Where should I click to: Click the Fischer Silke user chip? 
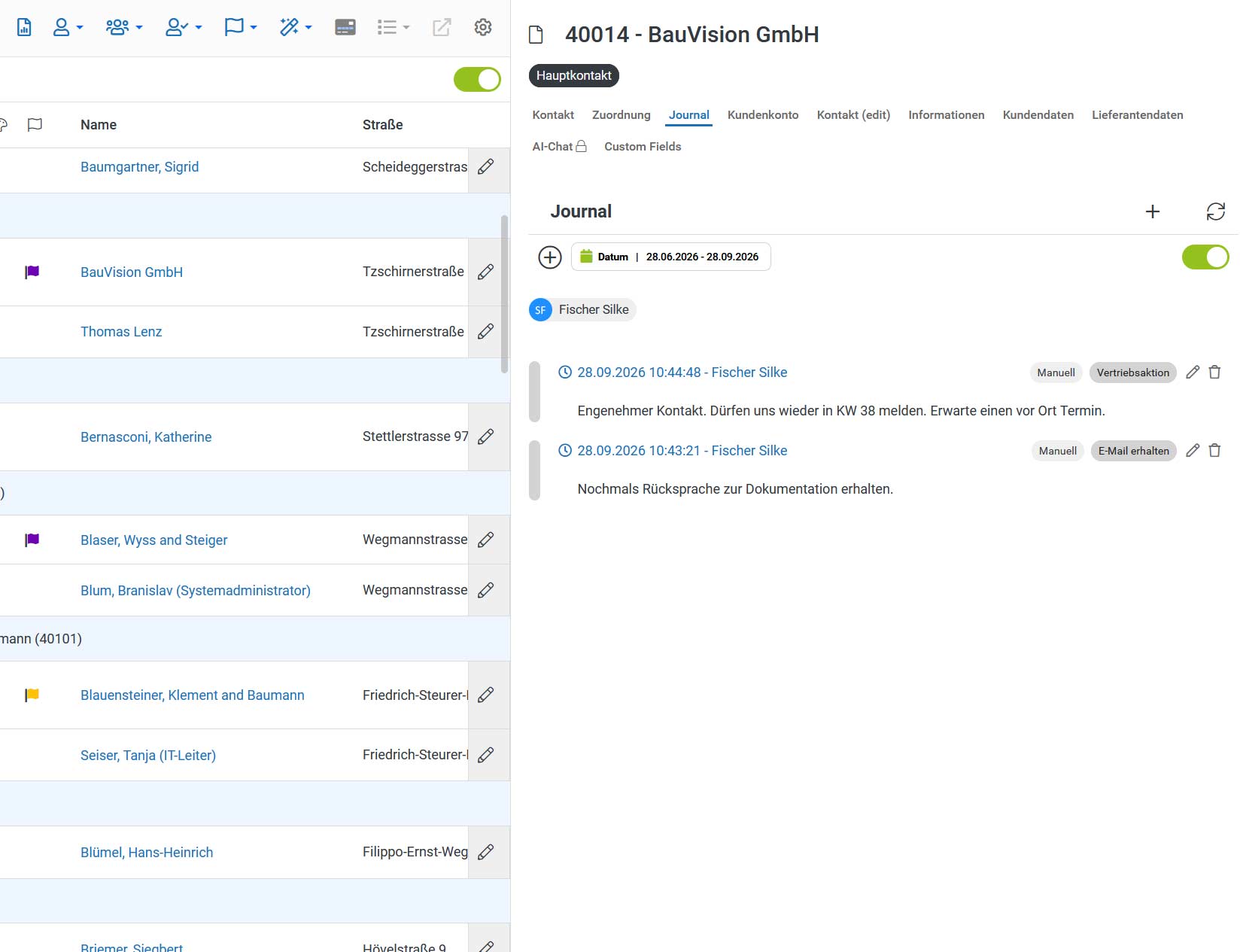pos(582,309)
